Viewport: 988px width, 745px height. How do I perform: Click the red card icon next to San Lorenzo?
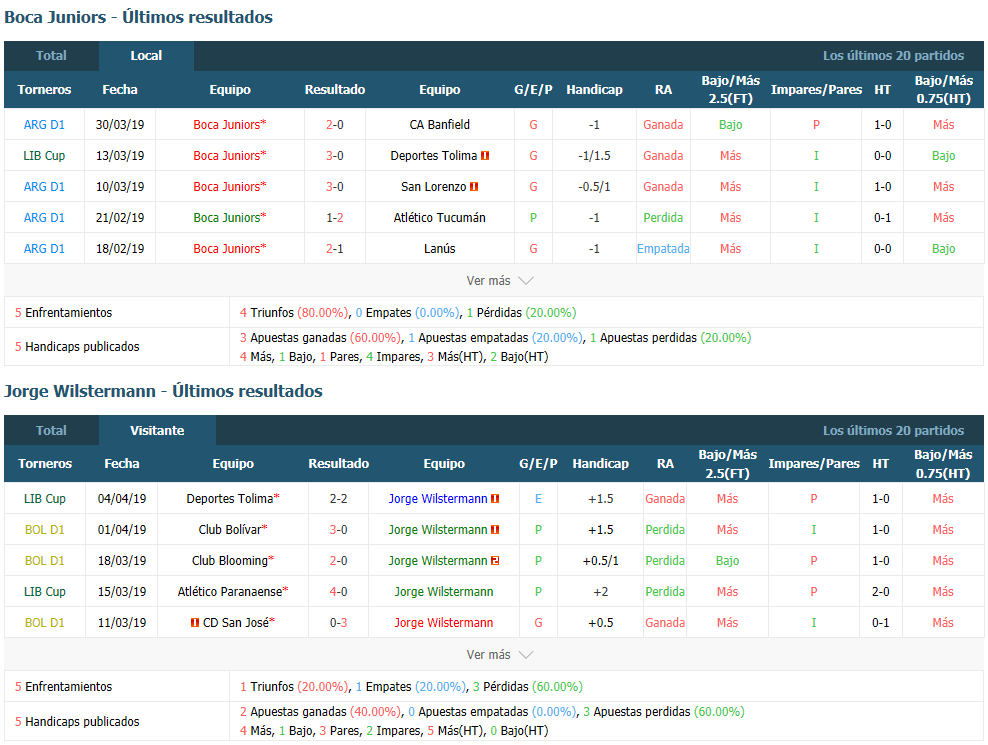tap(474, 187)
